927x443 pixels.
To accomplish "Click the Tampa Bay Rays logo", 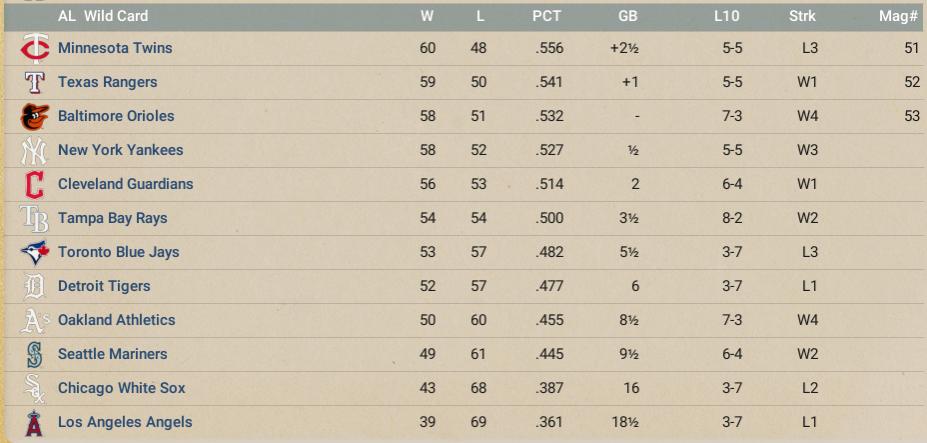I will click(34, 218).
